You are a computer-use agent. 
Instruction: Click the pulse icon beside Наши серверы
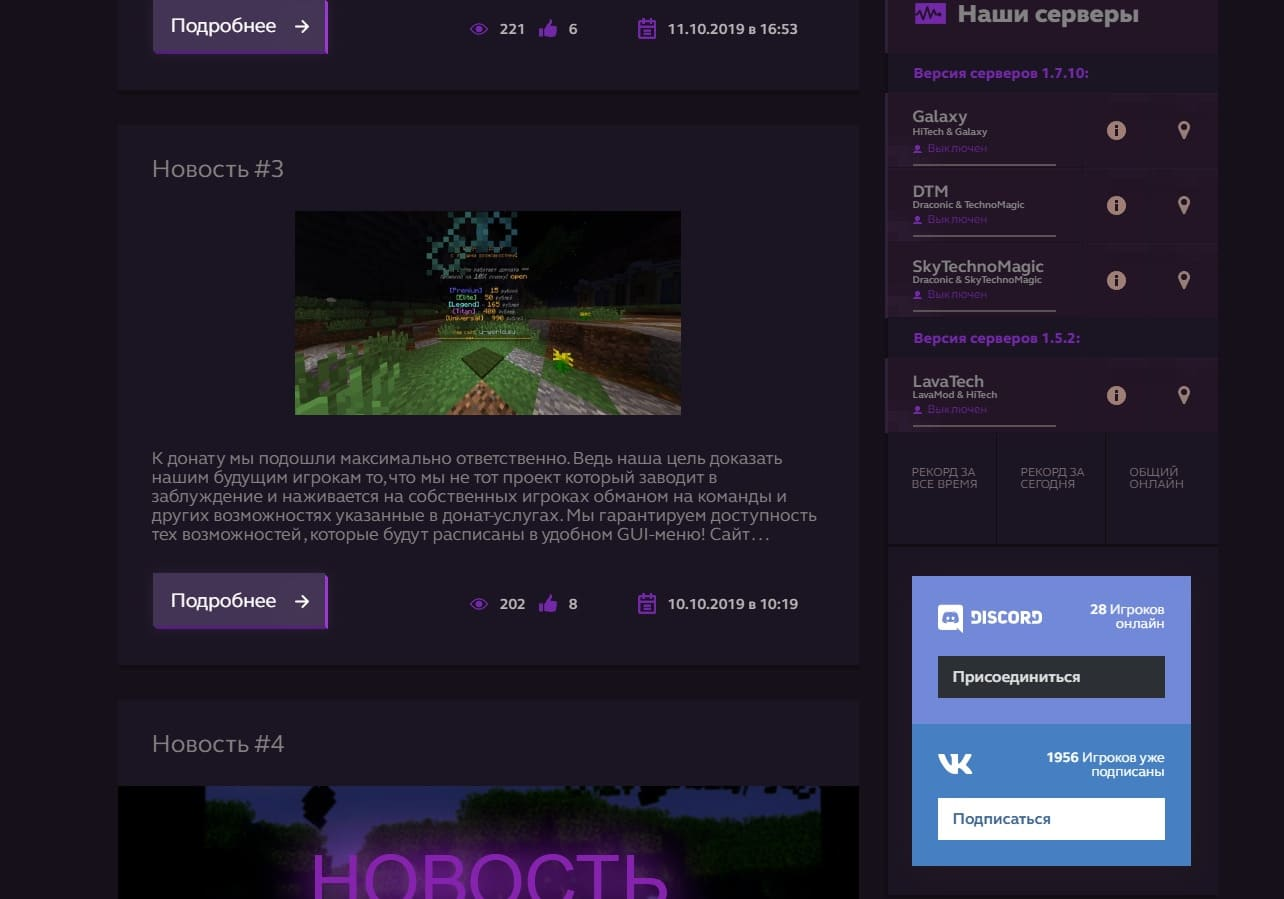point(930,14)
